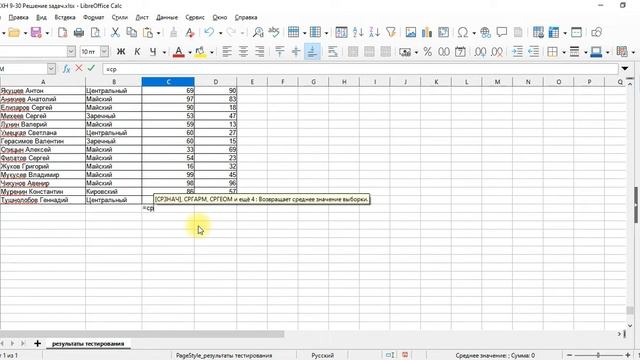Toggle align right
The height and width of the screenshot is (360, 640).
point(260,51)
